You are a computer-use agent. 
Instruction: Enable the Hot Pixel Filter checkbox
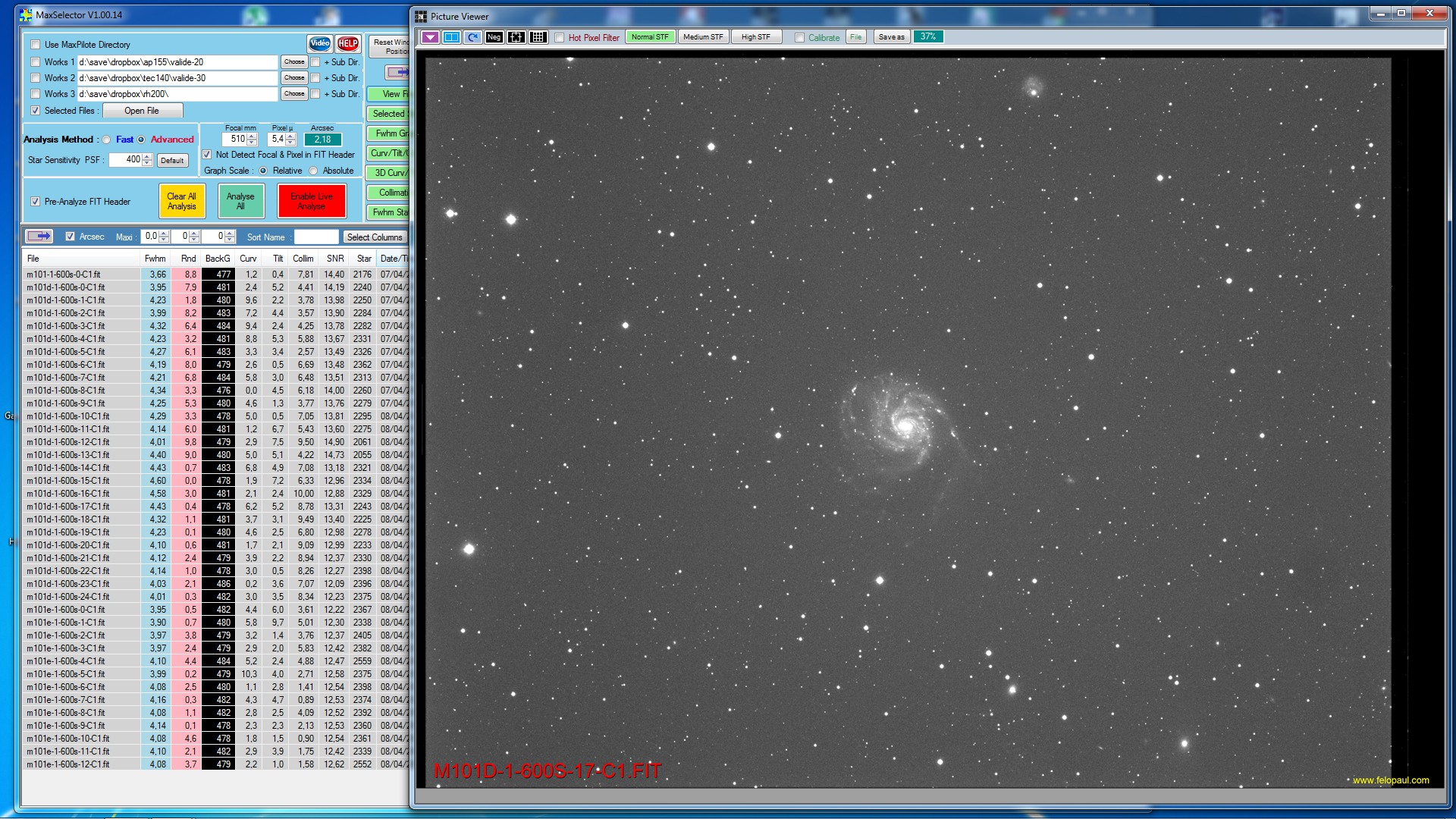coord(560,38)
